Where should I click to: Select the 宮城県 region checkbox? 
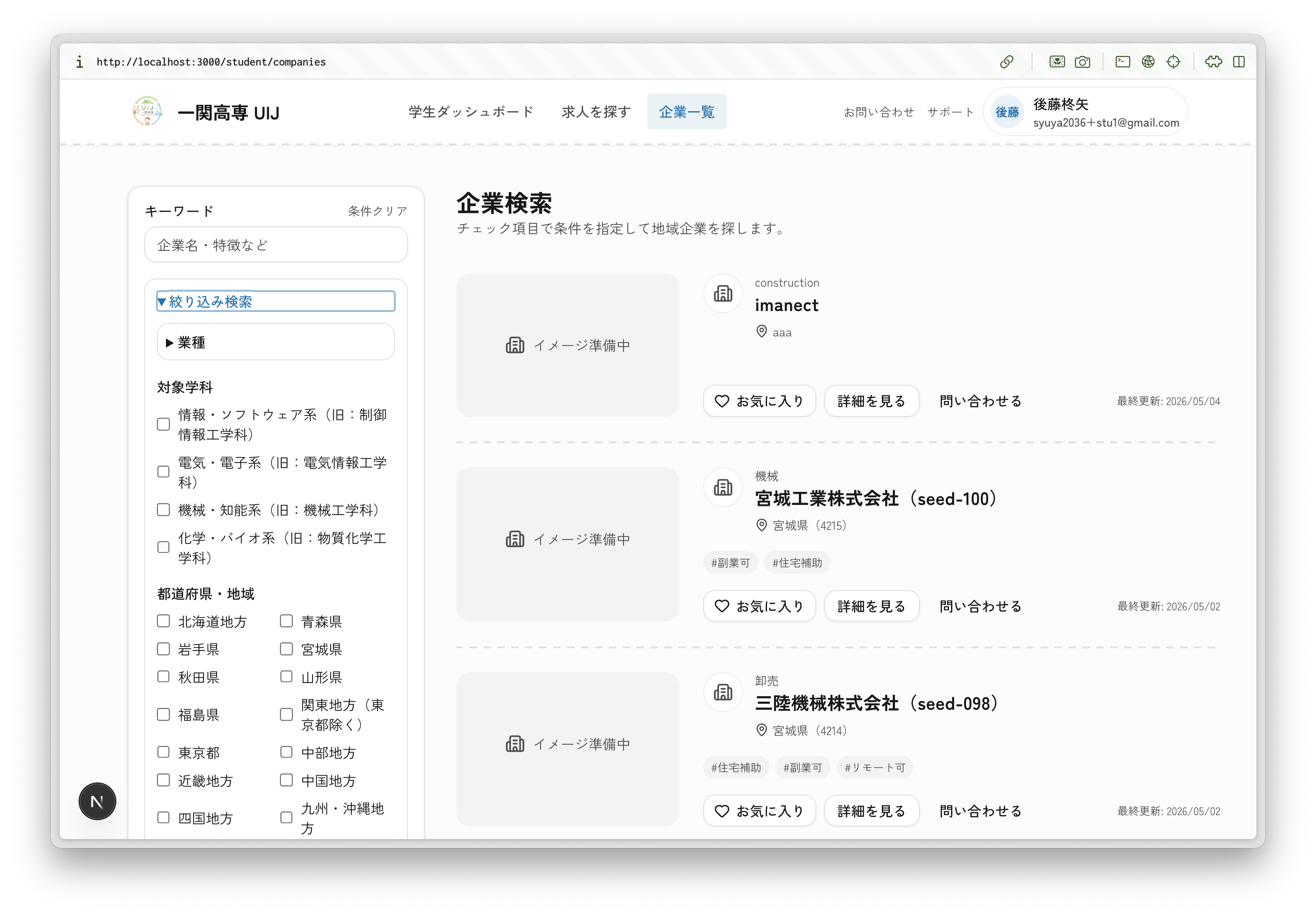point(286,649)
